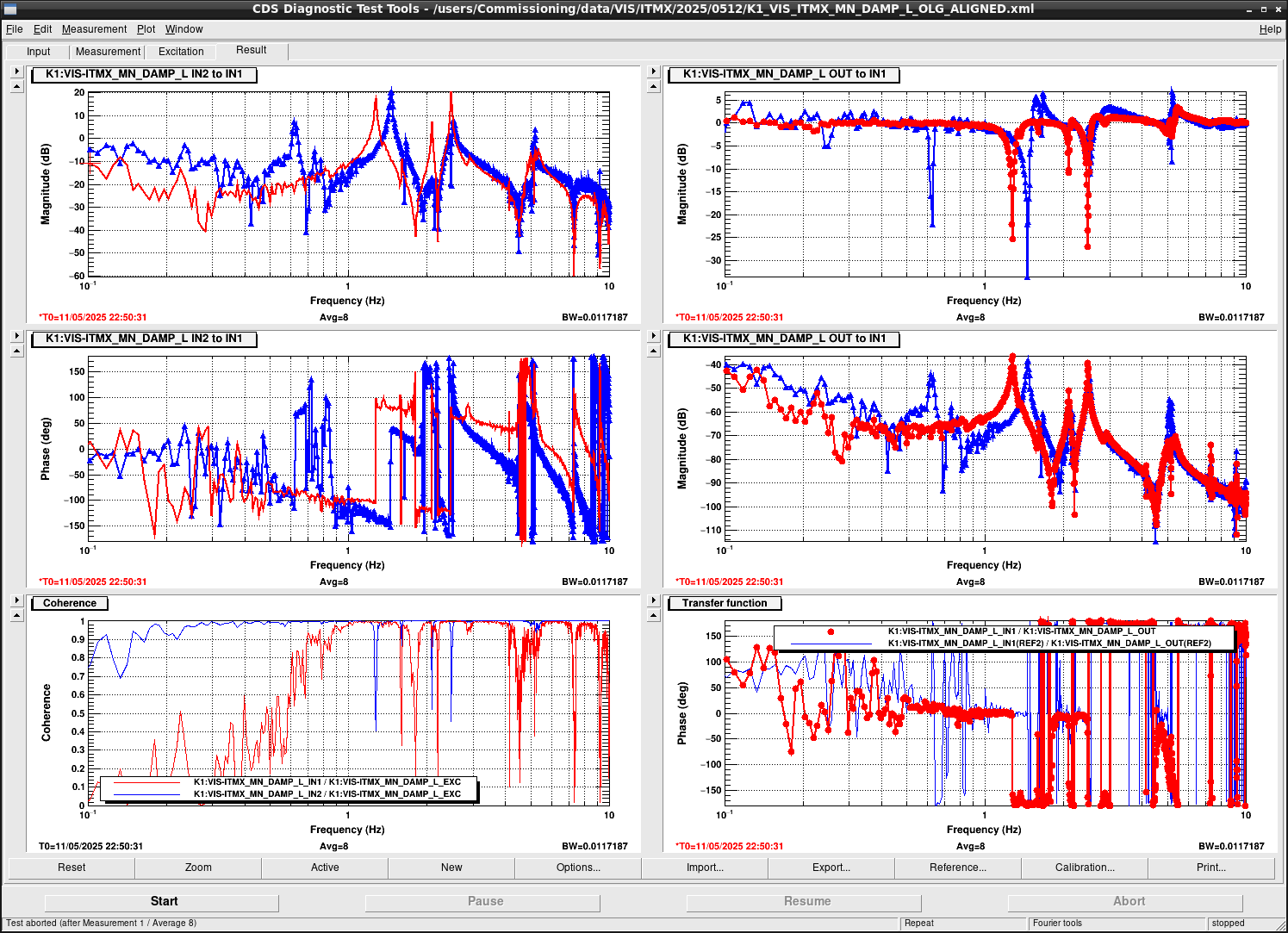Click the Active button
This screenshot has width=1288, height=933.
coord(325,868)
